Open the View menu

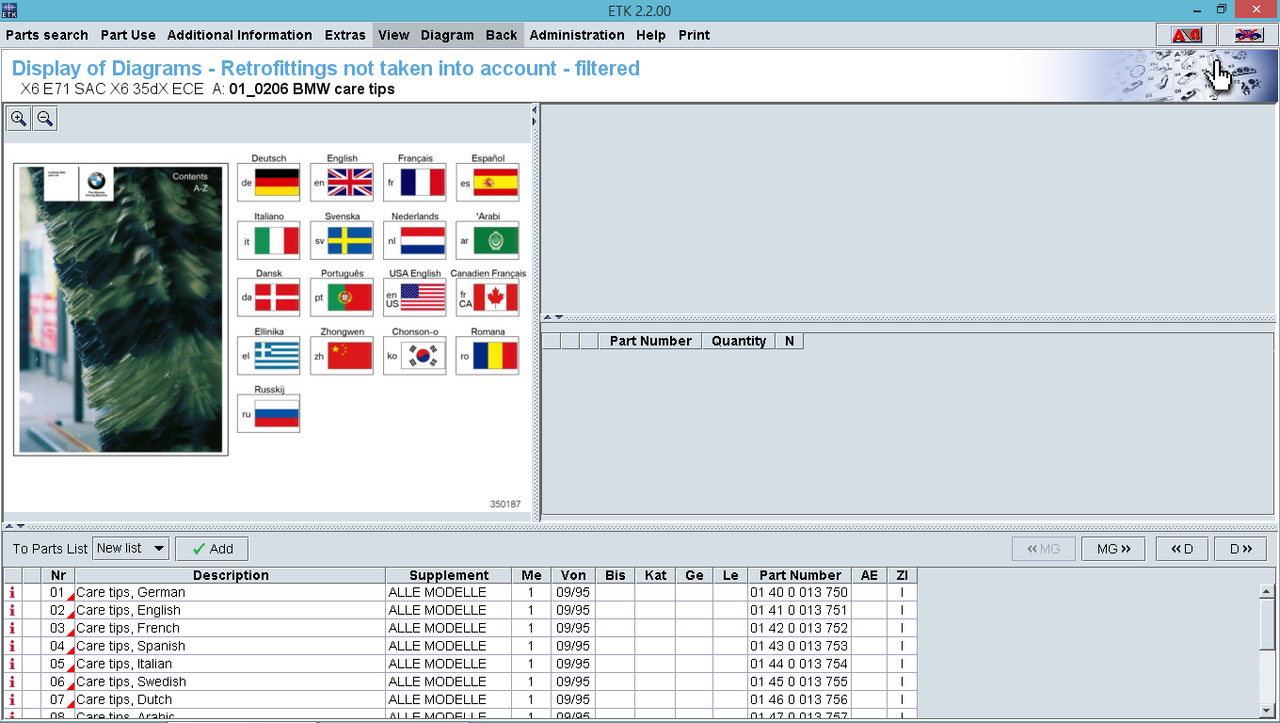pyautogui.click(x=394, y=35)
